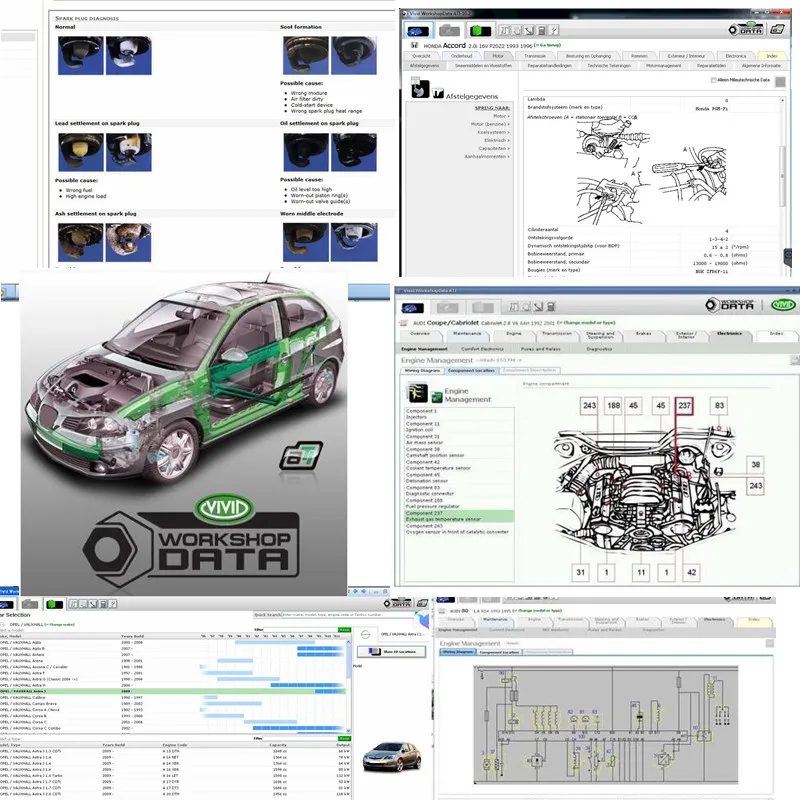
Task: Jump to the Koelsysteem section link
Action: coord(493,132)
